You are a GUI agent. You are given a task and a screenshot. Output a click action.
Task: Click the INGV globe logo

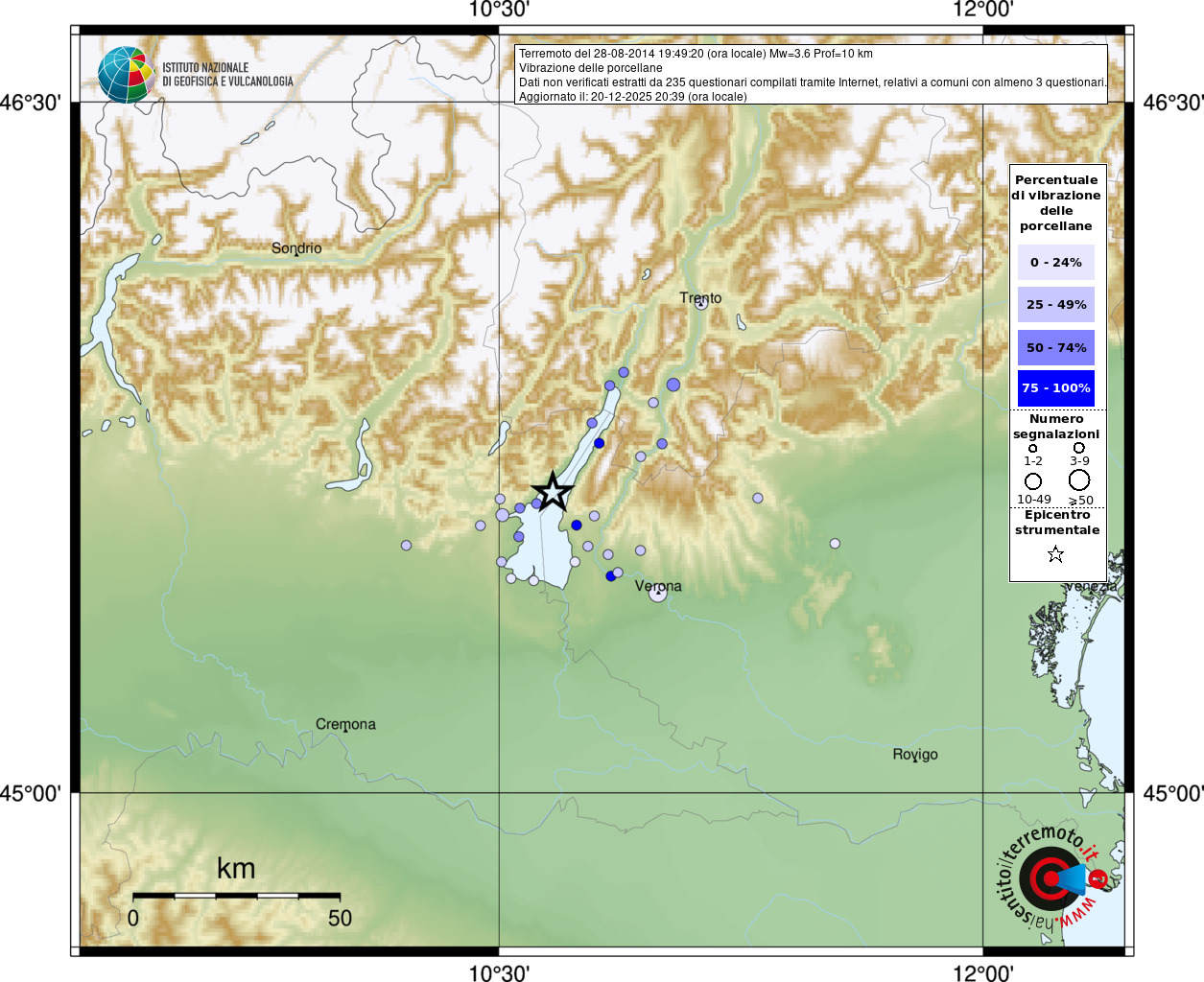point(126,75)
